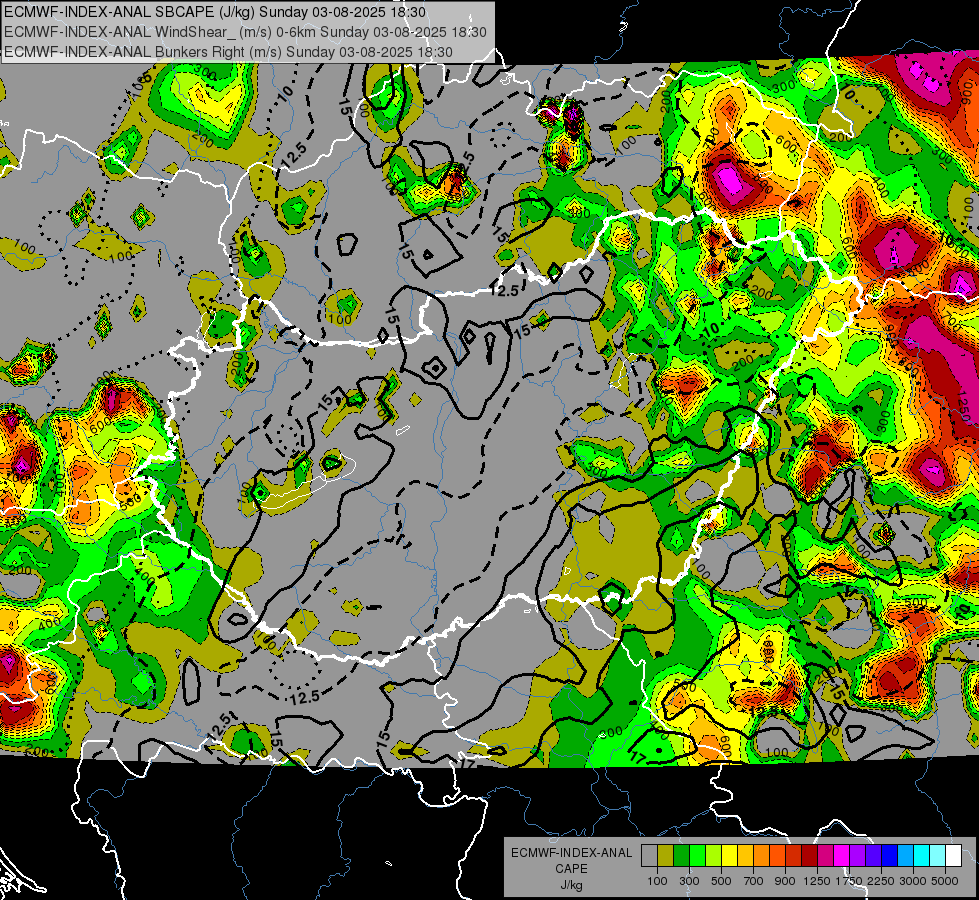The image size is (979, 900).
Task: Pick the bright green legend swatch
Action: pyautogui.click(x=697, y=855)
